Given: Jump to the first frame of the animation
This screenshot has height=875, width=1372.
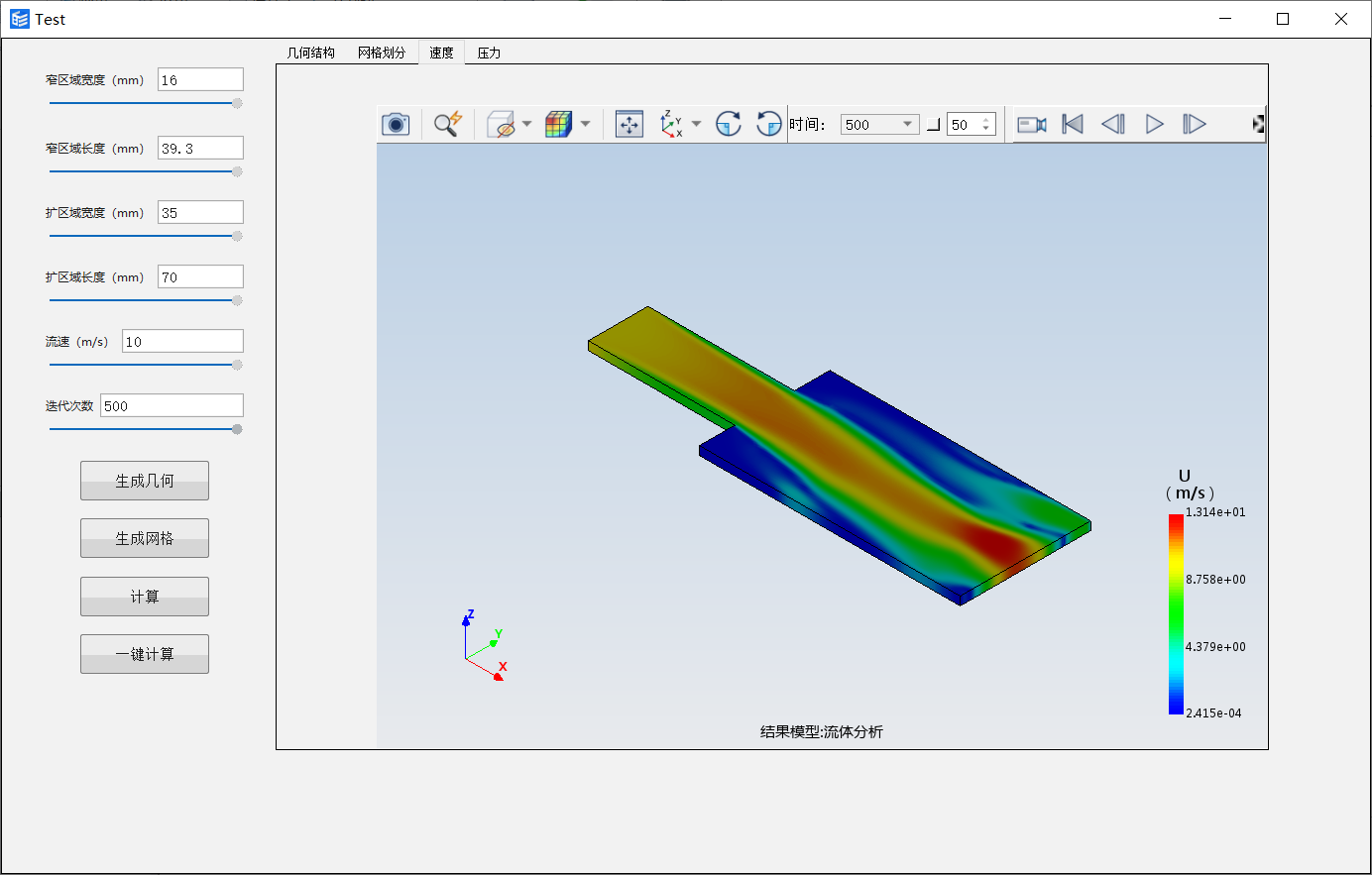Looking at the screenshot, I should (x=1073, y=124).
